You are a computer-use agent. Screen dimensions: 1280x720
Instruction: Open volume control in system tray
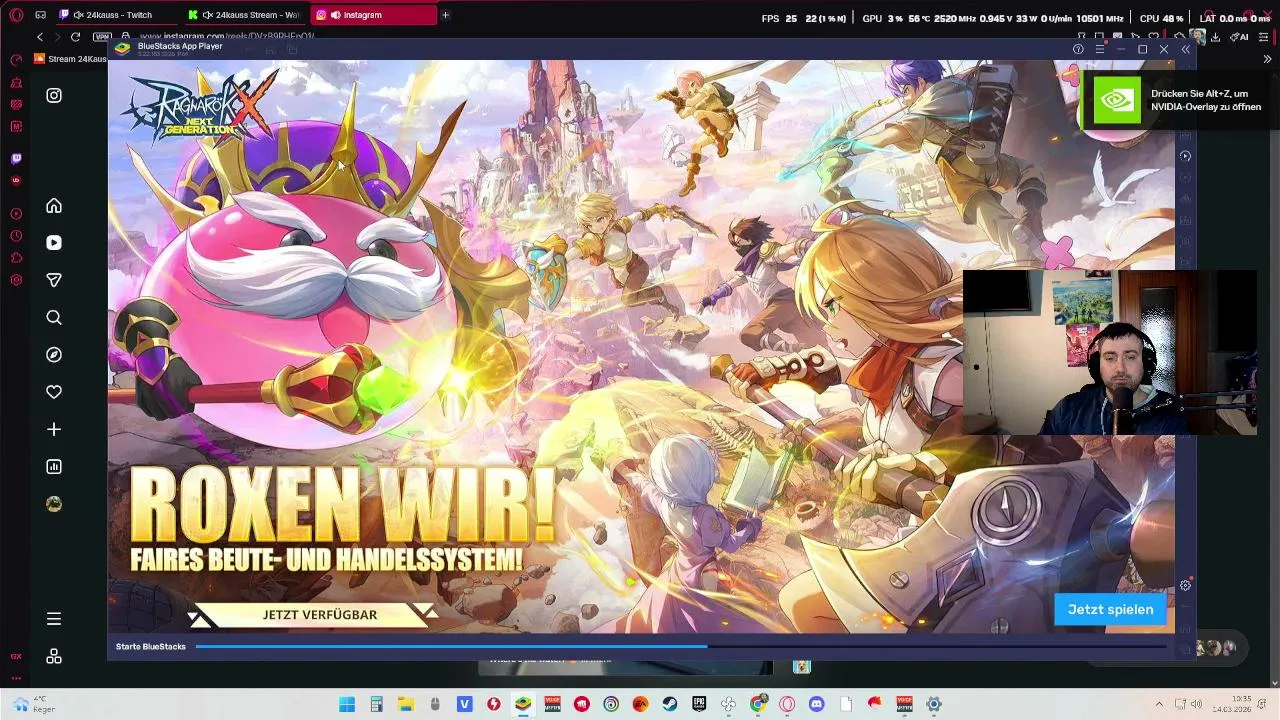click(1197, 704)
